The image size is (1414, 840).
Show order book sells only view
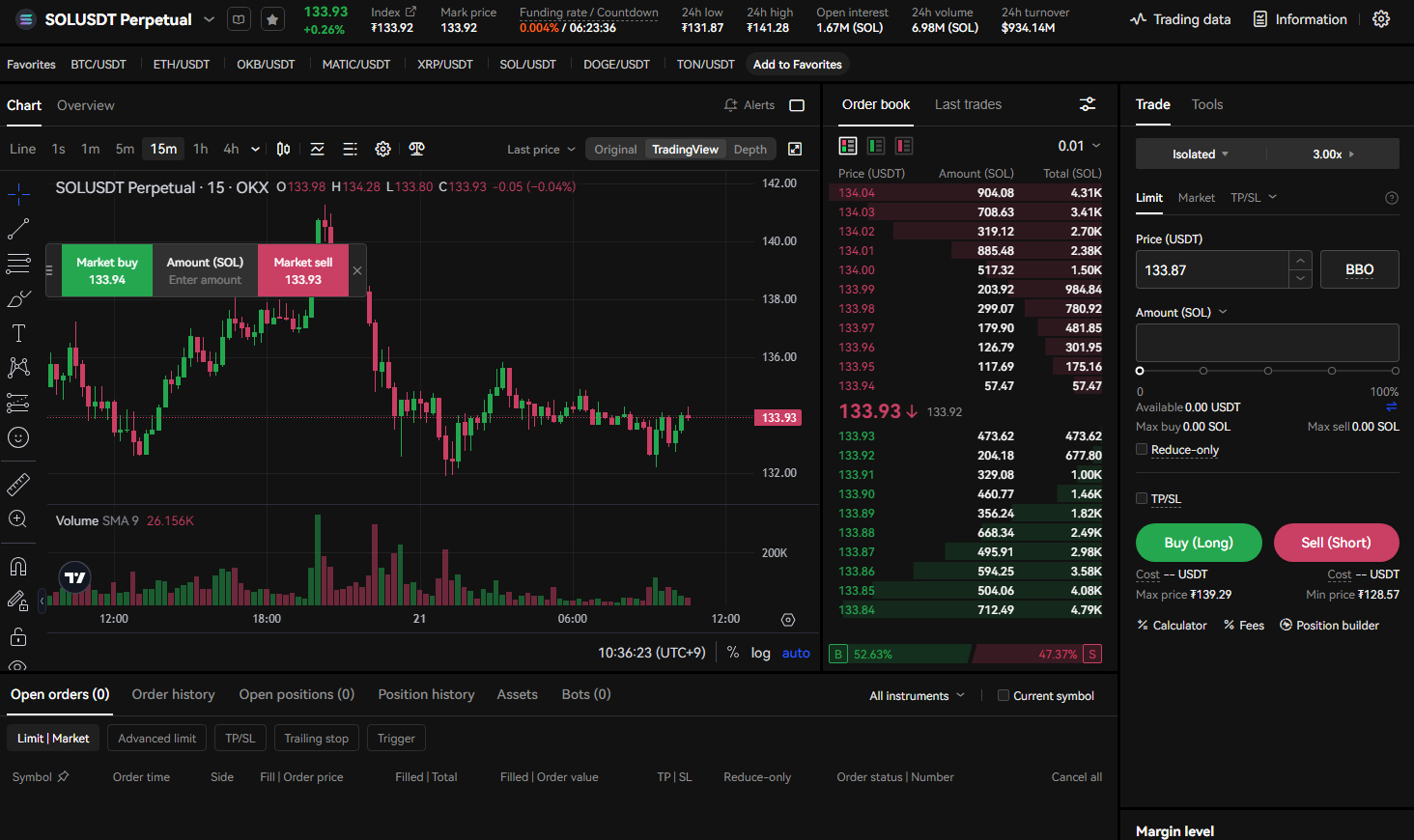coord(904,146)
